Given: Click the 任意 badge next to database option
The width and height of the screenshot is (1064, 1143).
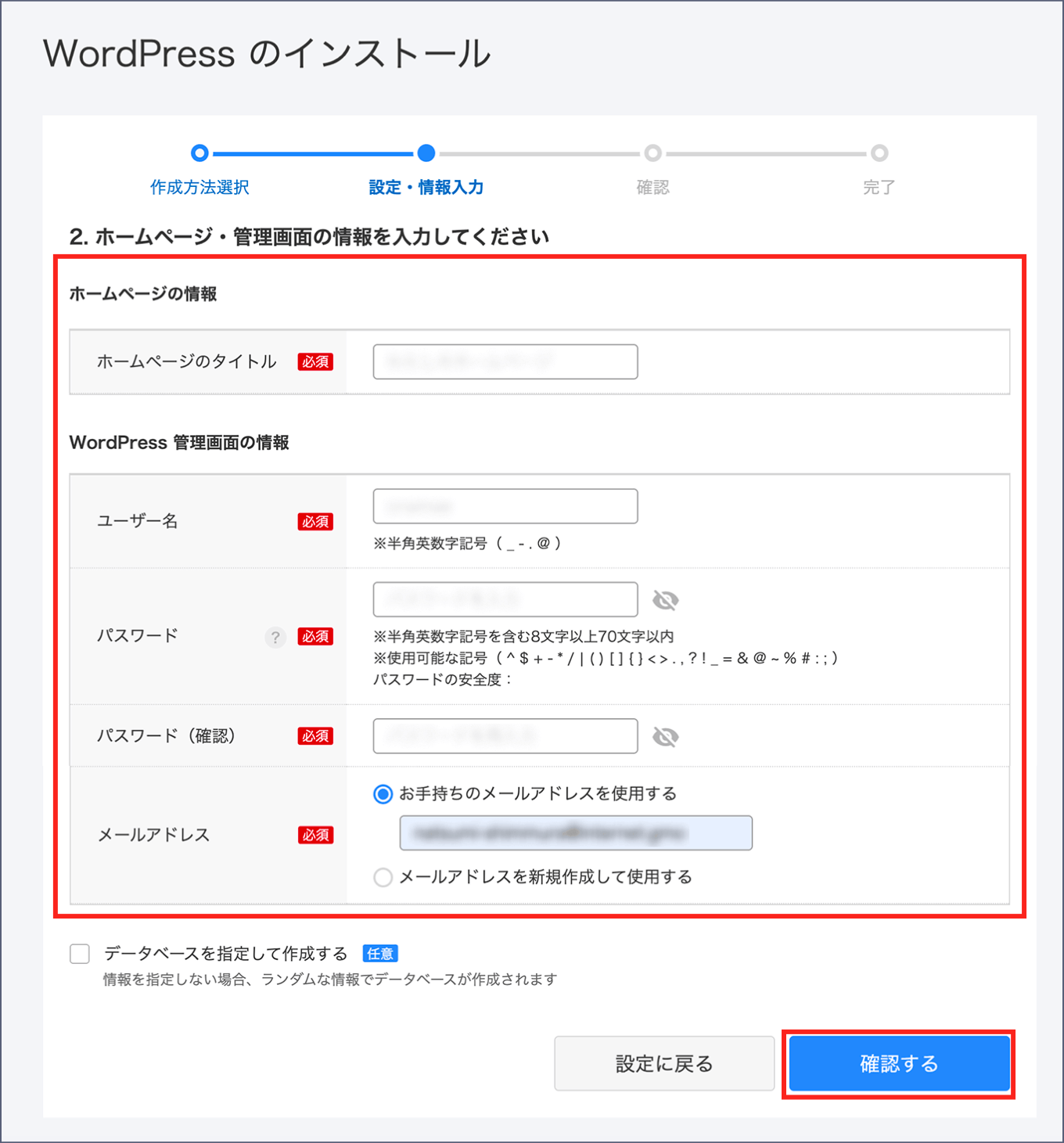Looking at the screenshot, I should 381,954.
